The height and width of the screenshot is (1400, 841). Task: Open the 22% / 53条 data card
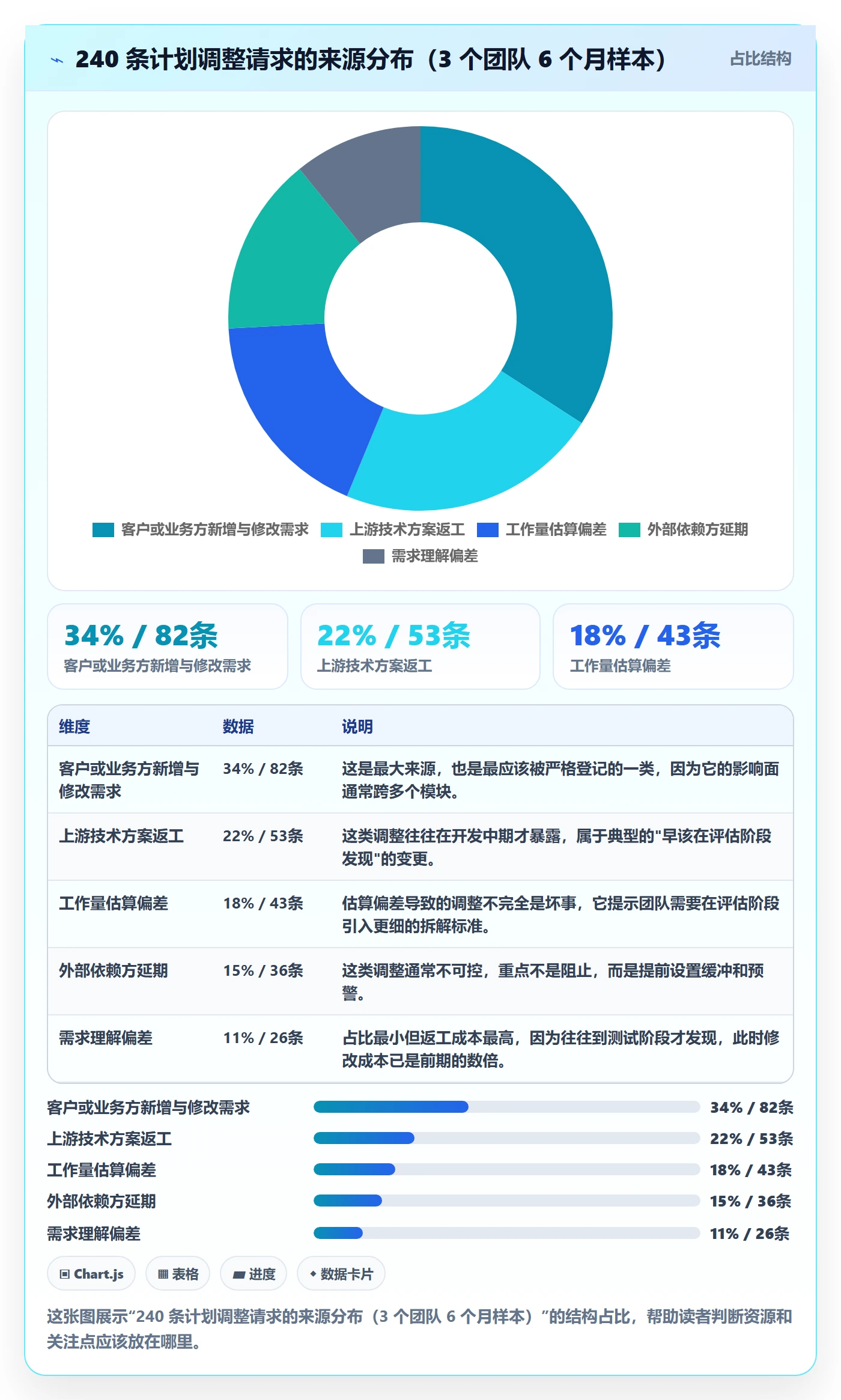(x=421, y=647)
